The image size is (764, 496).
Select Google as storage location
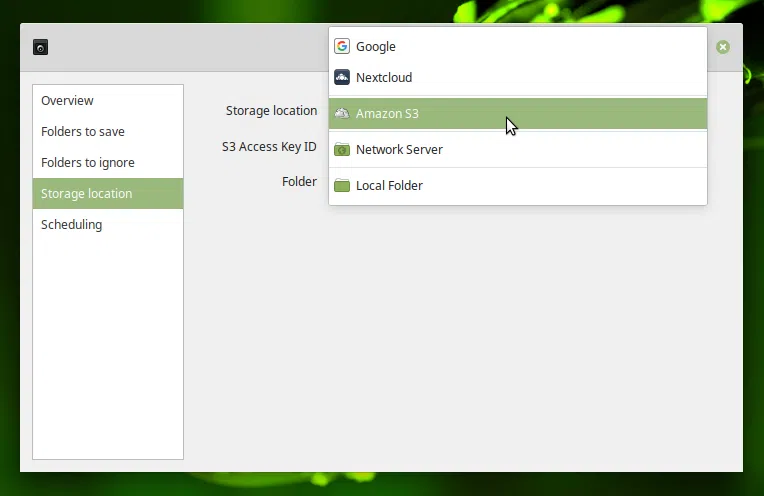pyautogui.click(x=376, y=46)
